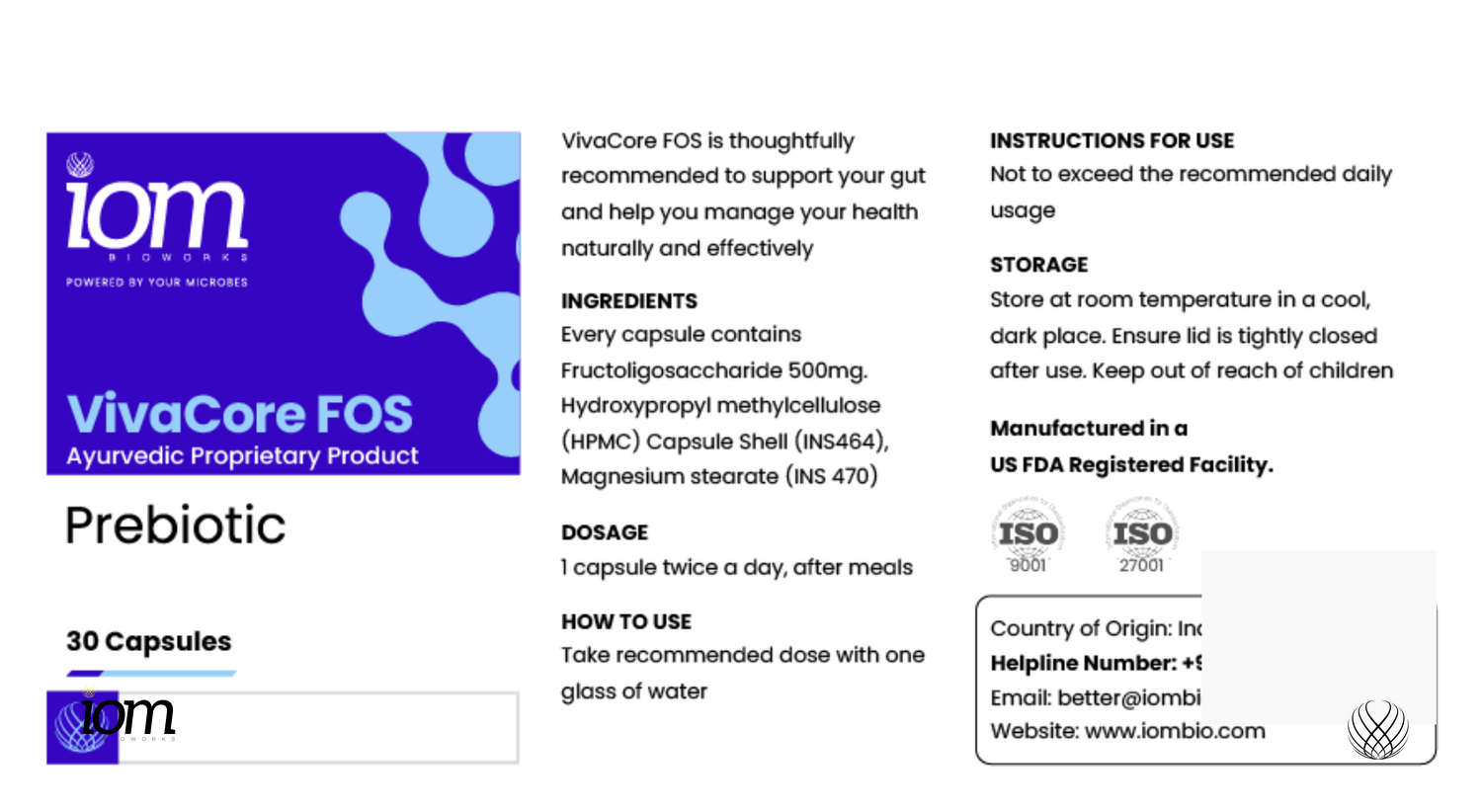Click the blue bar under 30 Capsules
The width and height of the screenshot is (1482, 812).
coord(151,674)
